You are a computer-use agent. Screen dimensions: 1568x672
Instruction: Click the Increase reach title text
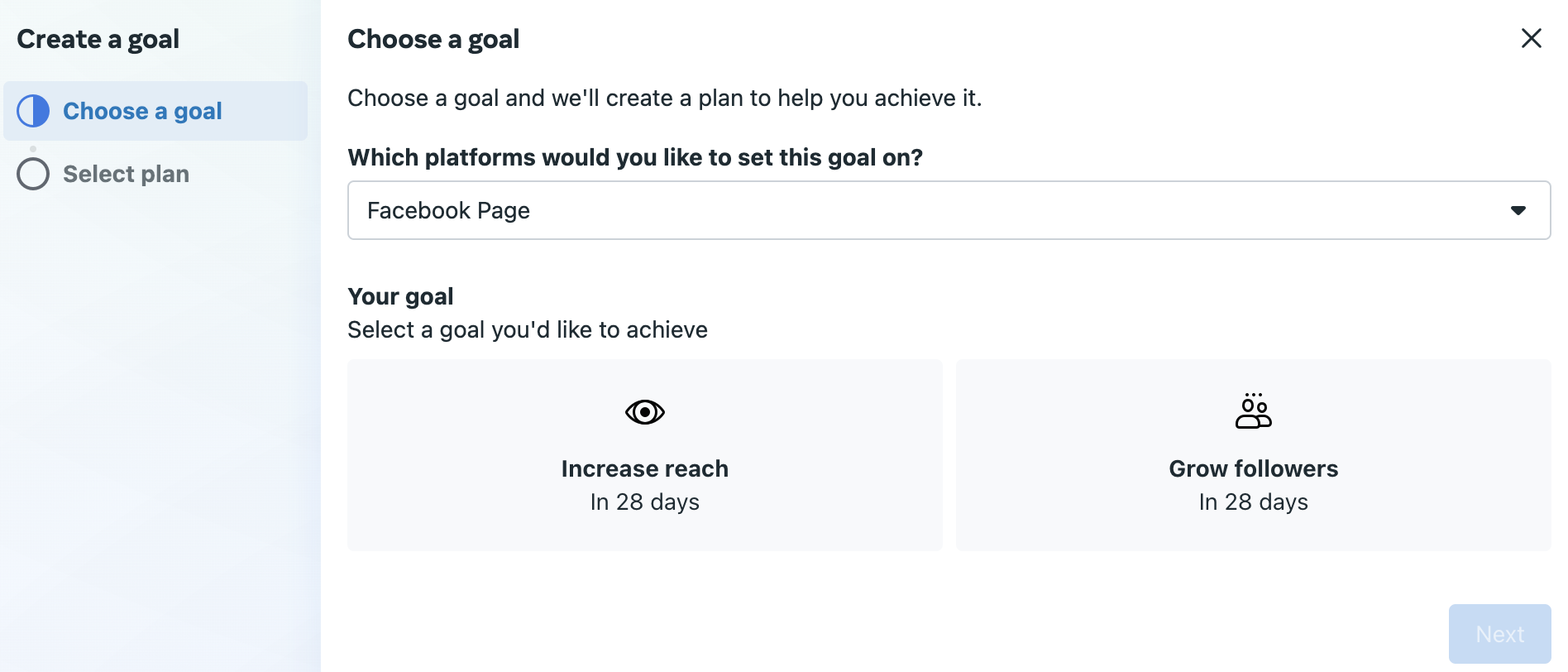pyautogui.click(x=645, y=468)
